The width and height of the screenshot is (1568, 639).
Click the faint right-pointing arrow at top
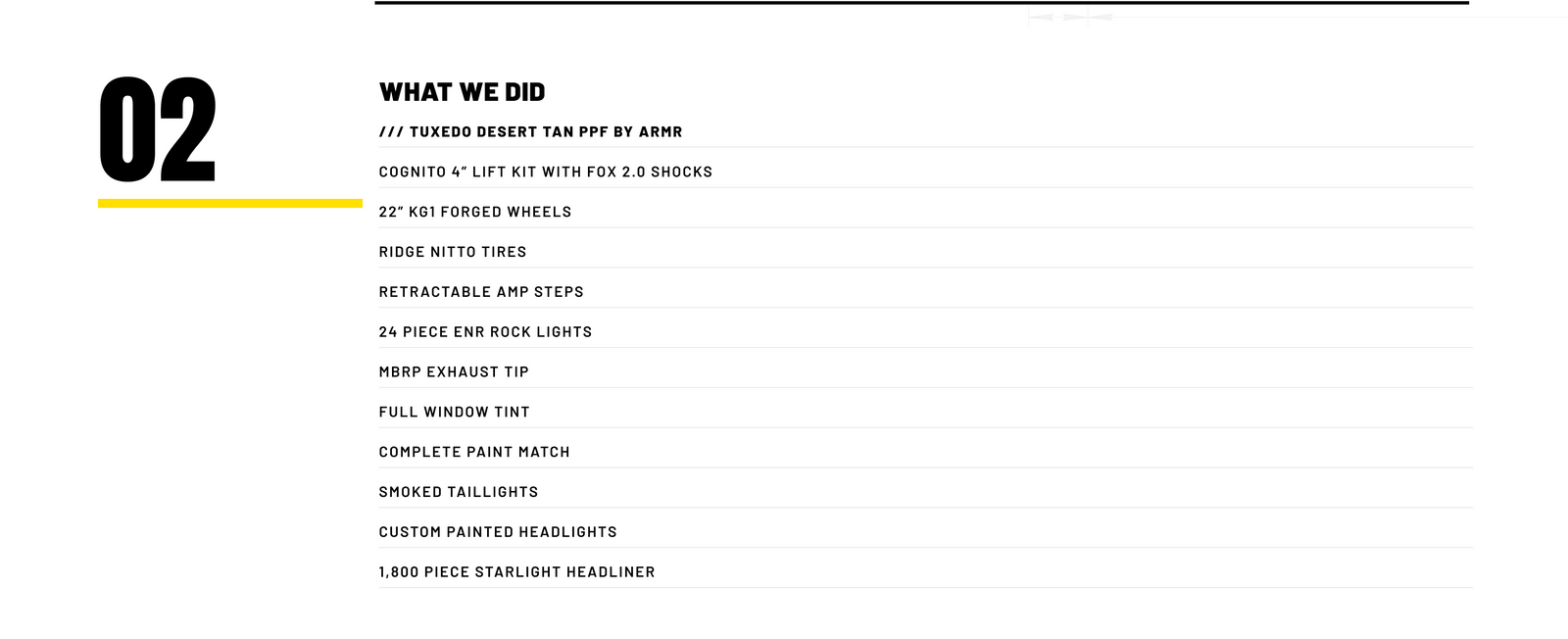point(1073,17)
